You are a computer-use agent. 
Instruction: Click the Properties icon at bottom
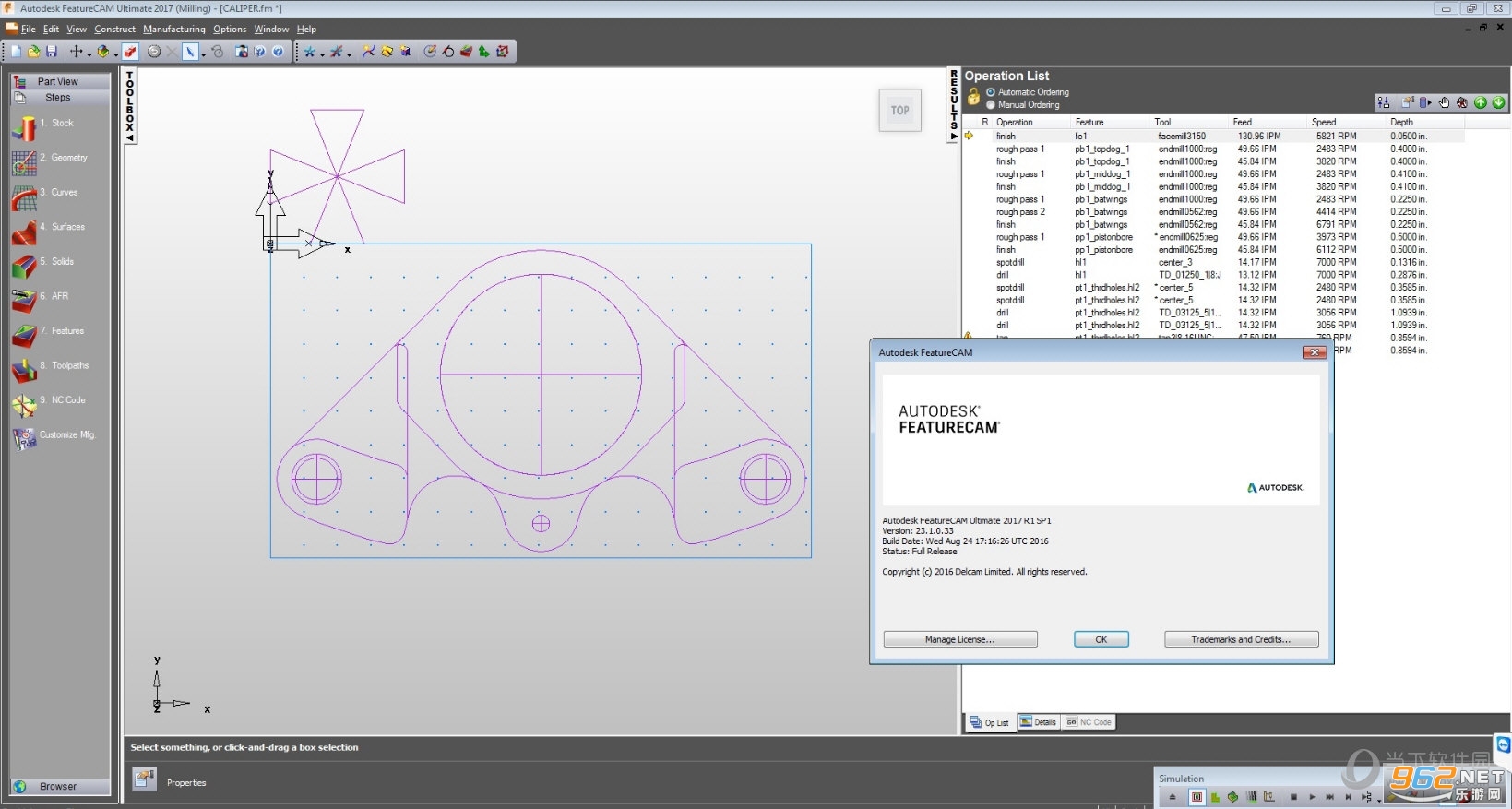[x=144, y=780]
